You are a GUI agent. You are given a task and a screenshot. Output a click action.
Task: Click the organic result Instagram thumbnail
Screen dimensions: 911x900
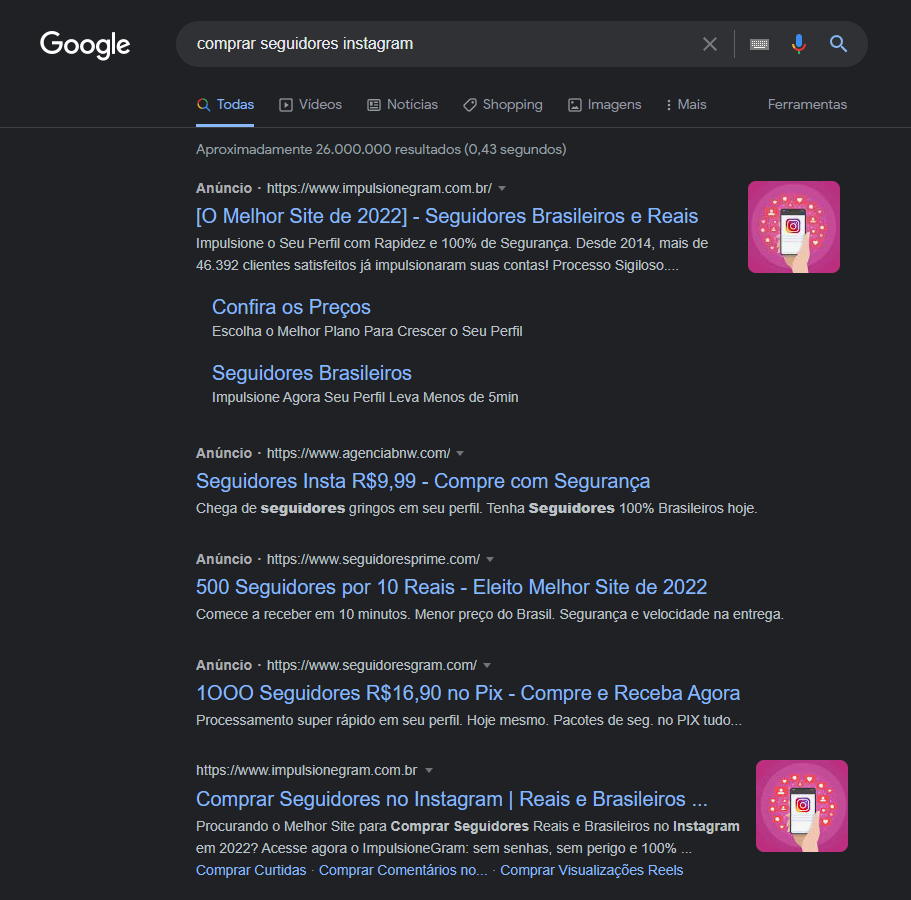point(802,806)
